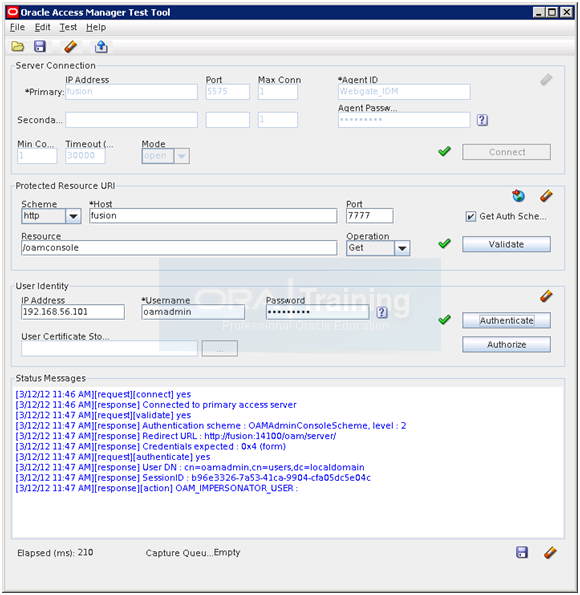Click the greyed eraser icon in Server Connection
The width and height of the screenshot is (580, 595).
pos(546,80)
